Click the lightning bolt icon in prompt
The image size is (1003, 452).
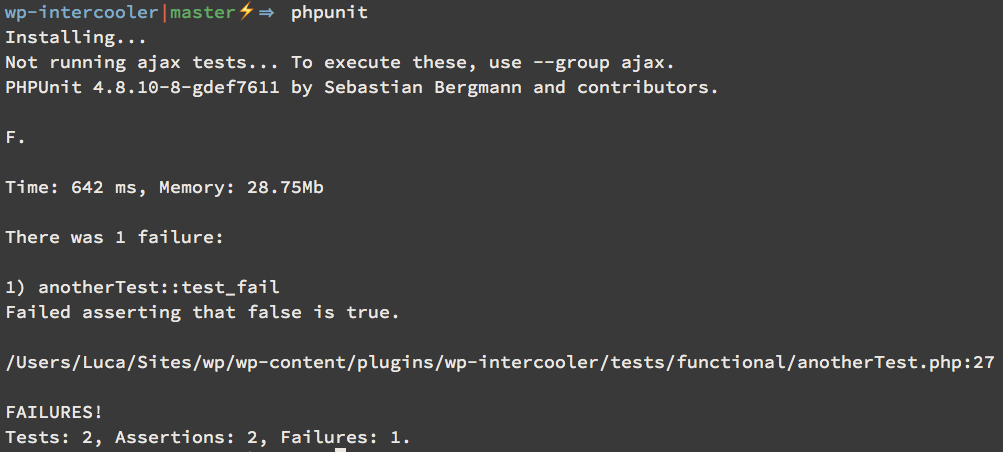[x=246, y=12]
